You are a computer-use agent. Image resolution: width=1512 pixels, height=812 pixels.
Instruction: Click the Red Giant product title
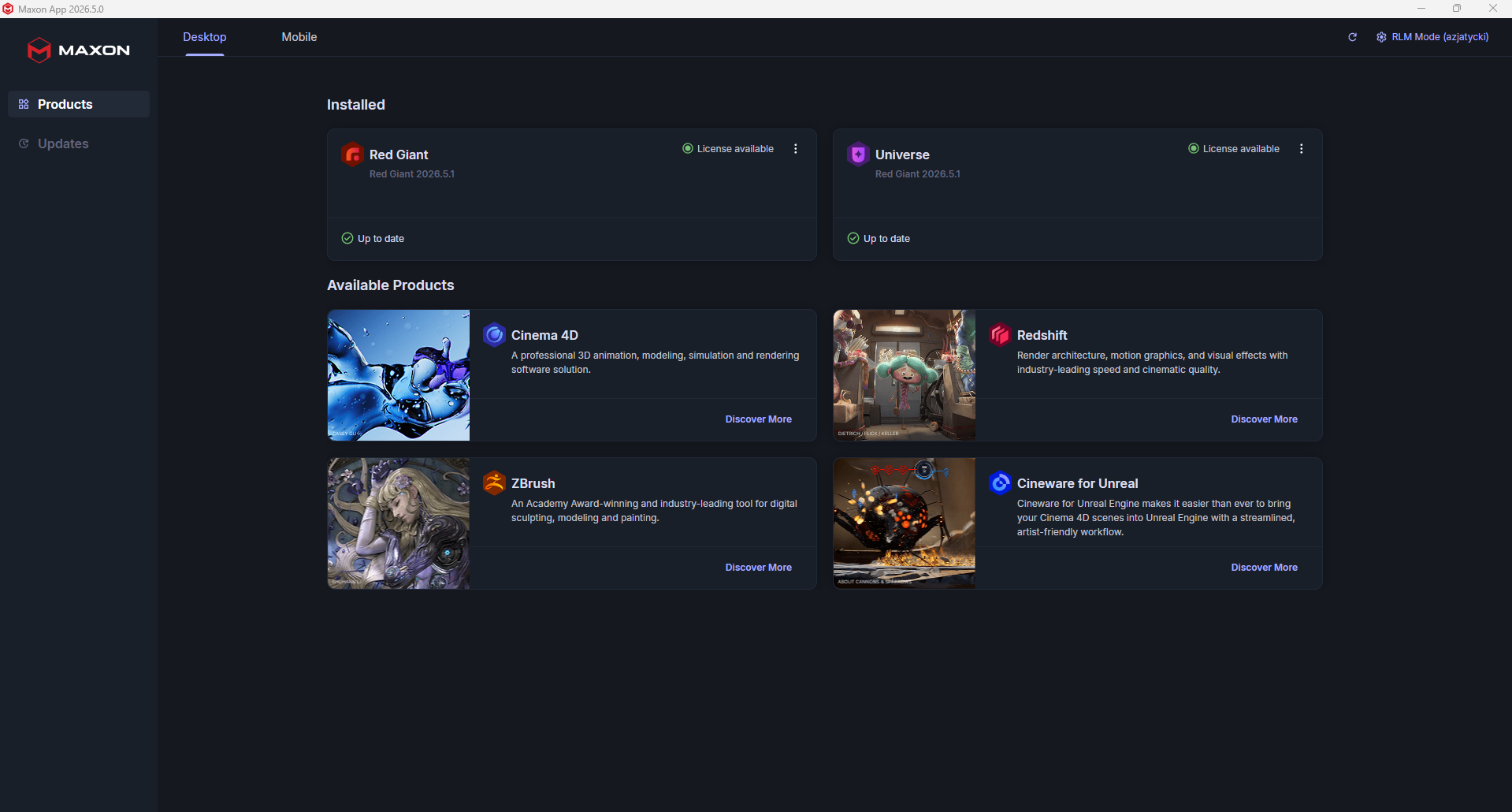(x=399, y=155)
